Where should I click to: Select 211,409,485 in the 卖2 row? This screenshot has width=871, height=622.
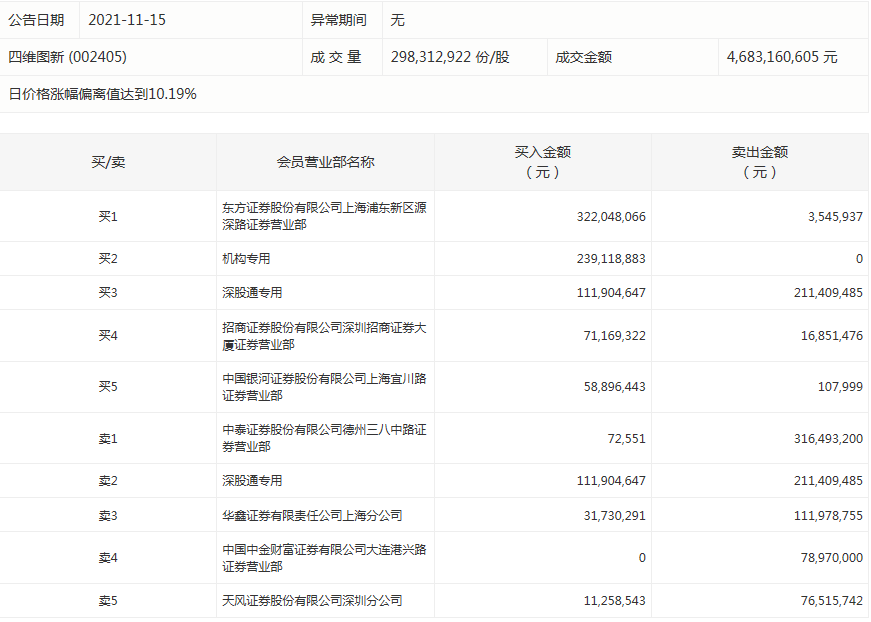point(828,481)
